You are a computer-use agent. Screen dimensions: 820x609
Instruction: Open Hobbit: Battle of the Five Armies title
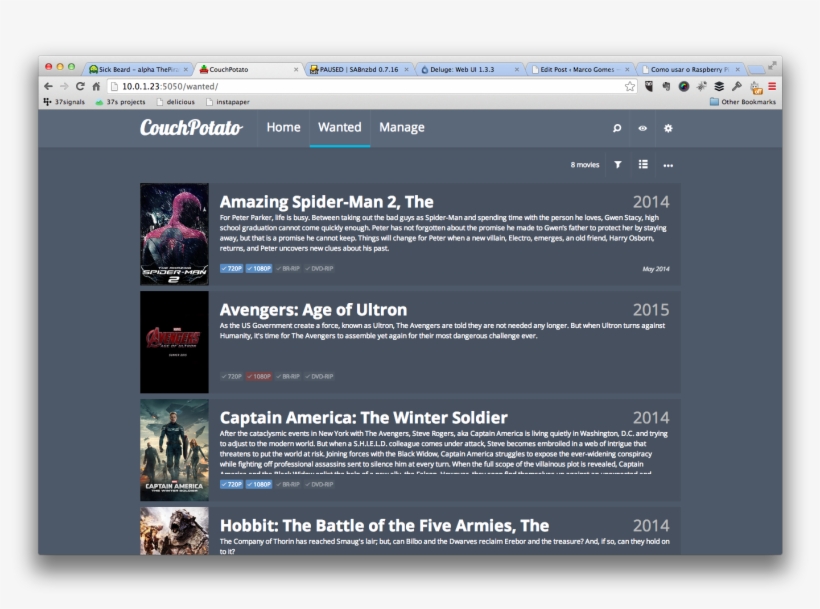[384, 525]
